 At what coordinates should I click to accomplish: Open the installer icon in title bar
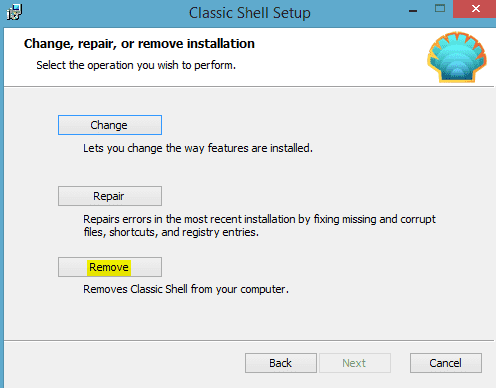(14, 12)
